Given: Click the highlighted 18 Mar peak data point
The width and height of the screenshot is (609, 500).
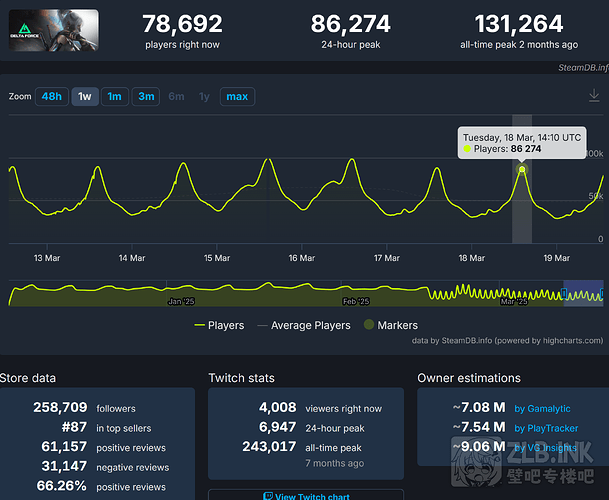Looking at the screenshot, I should (x=522, y=170).
